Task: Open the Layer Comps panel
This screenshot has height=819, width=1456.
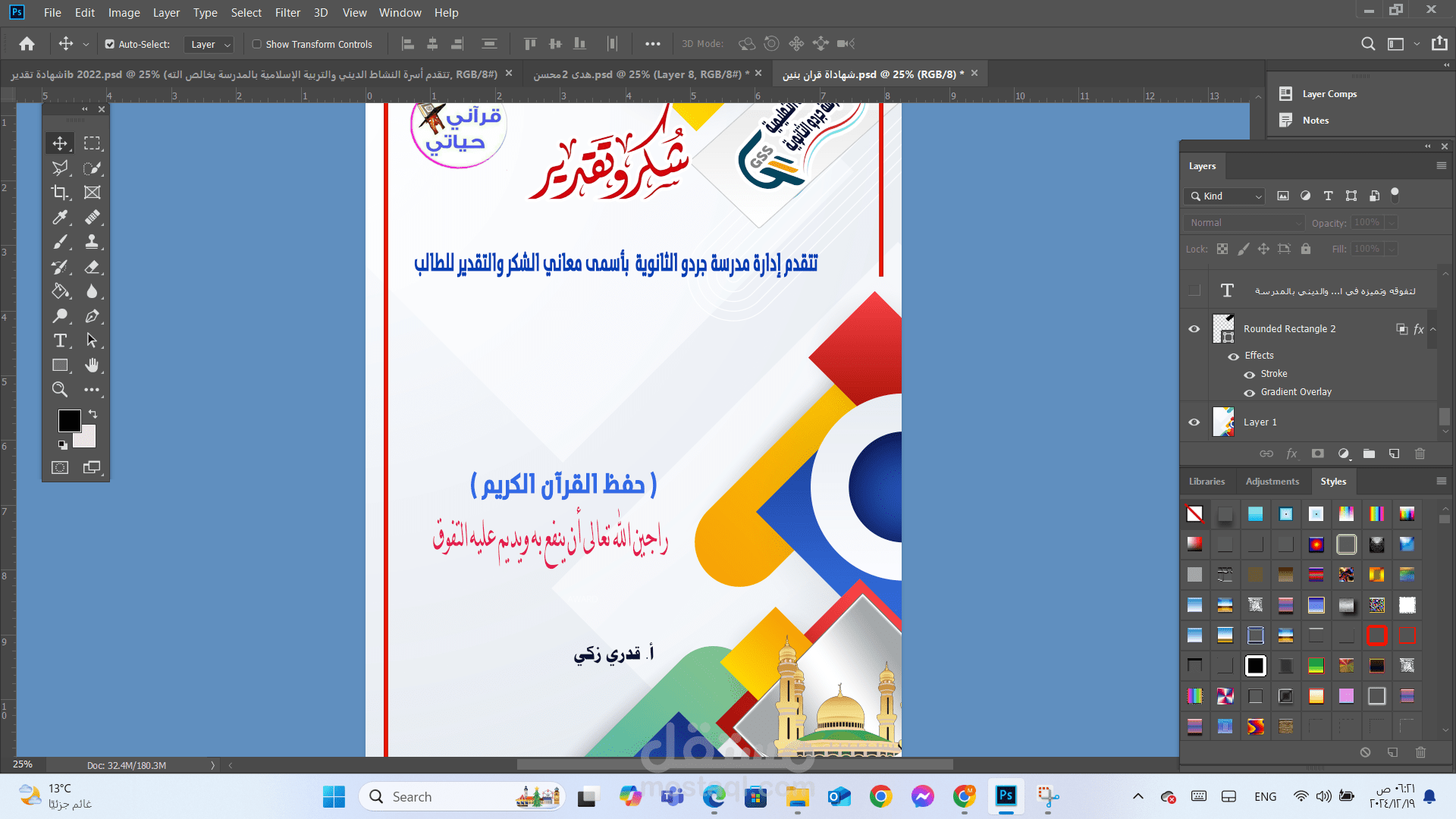Action: 1329,94
